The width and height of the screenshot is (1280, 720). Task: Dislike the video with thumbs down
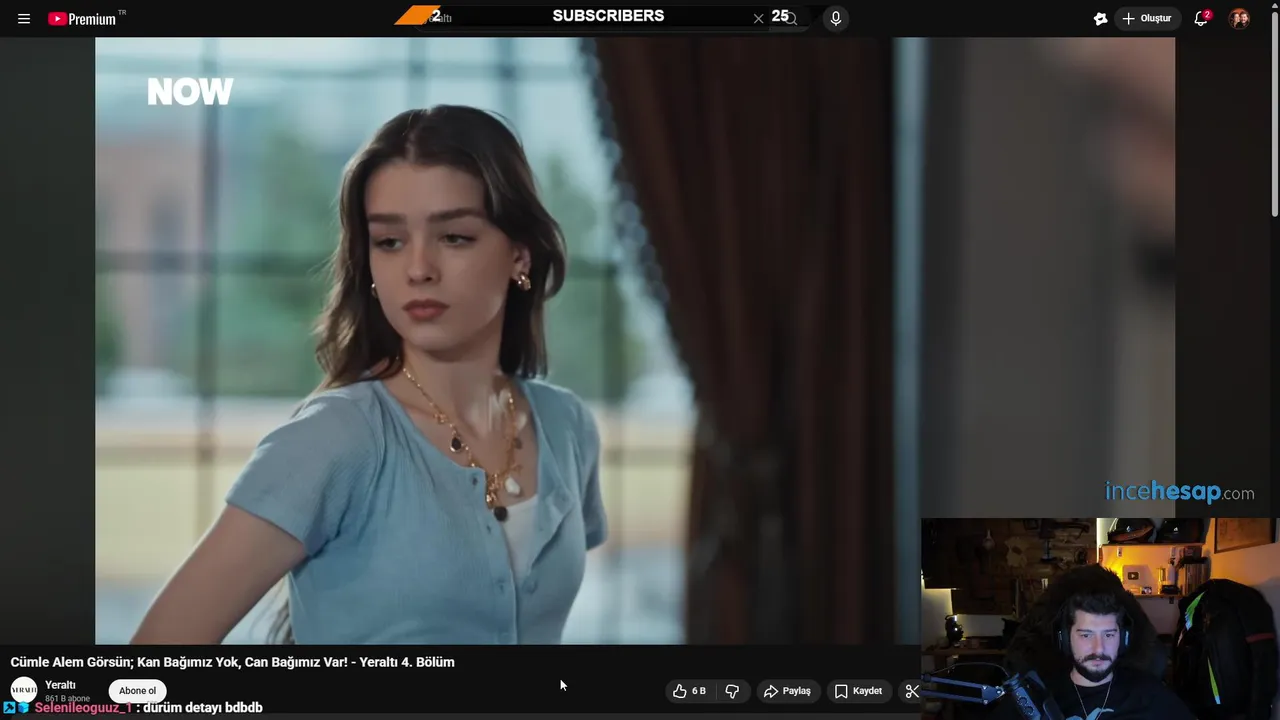(x=732, y=691)
